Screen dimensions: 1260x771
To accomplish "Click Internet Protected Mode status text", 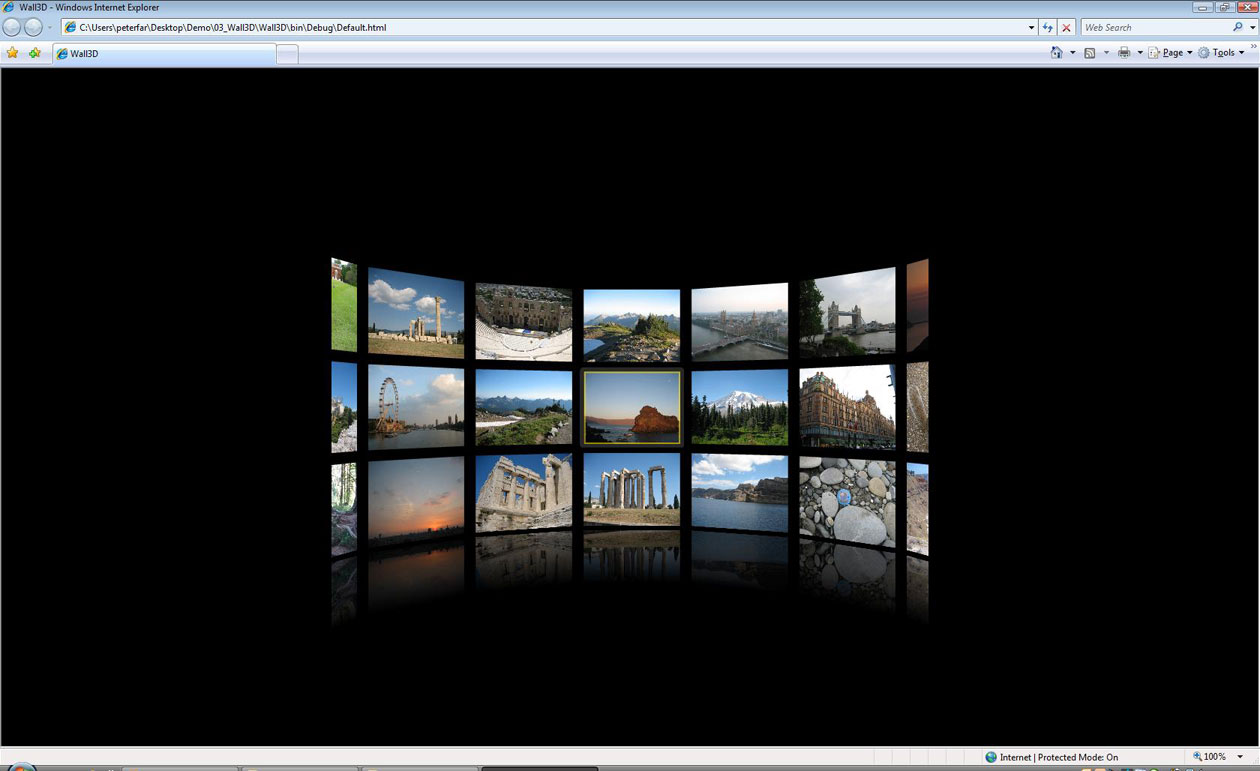I will pos(1059,758).
